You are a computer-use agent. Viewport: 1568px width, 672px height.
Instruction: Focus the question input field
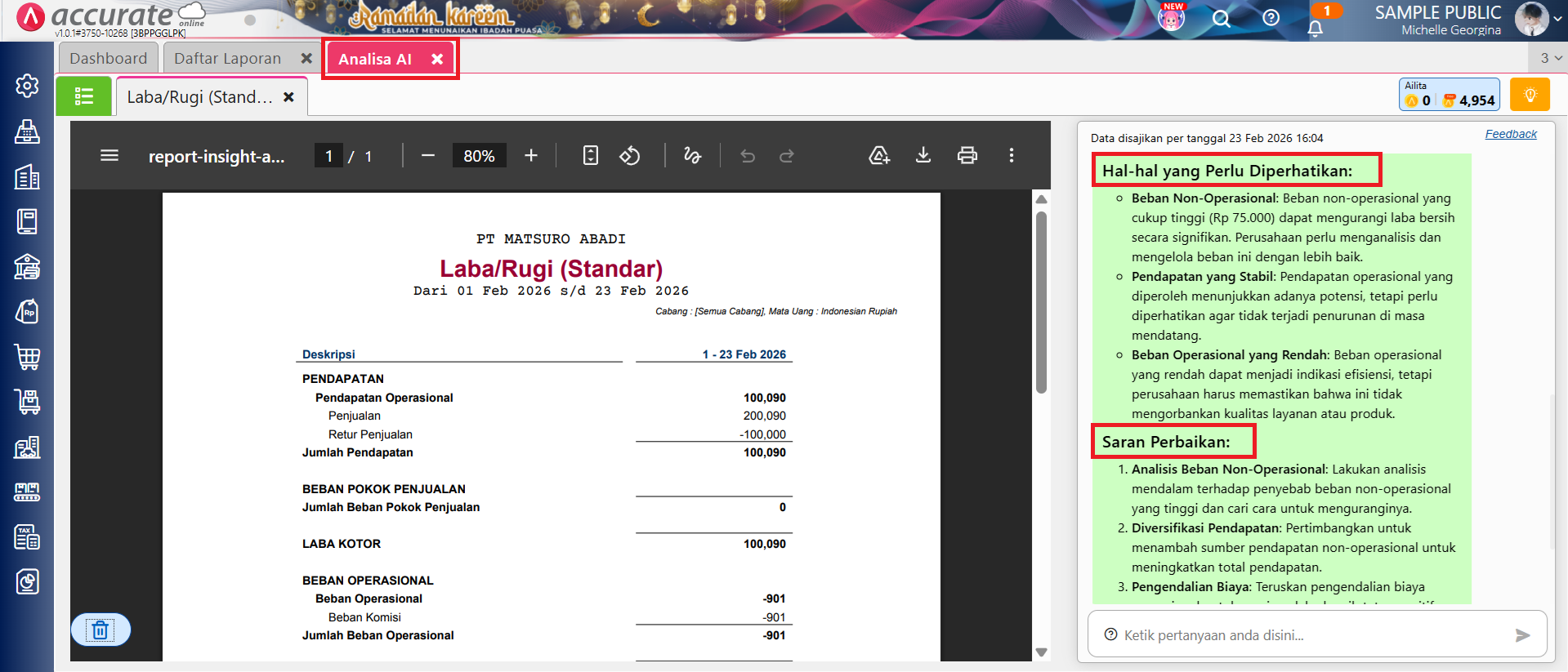[1307, 635]
